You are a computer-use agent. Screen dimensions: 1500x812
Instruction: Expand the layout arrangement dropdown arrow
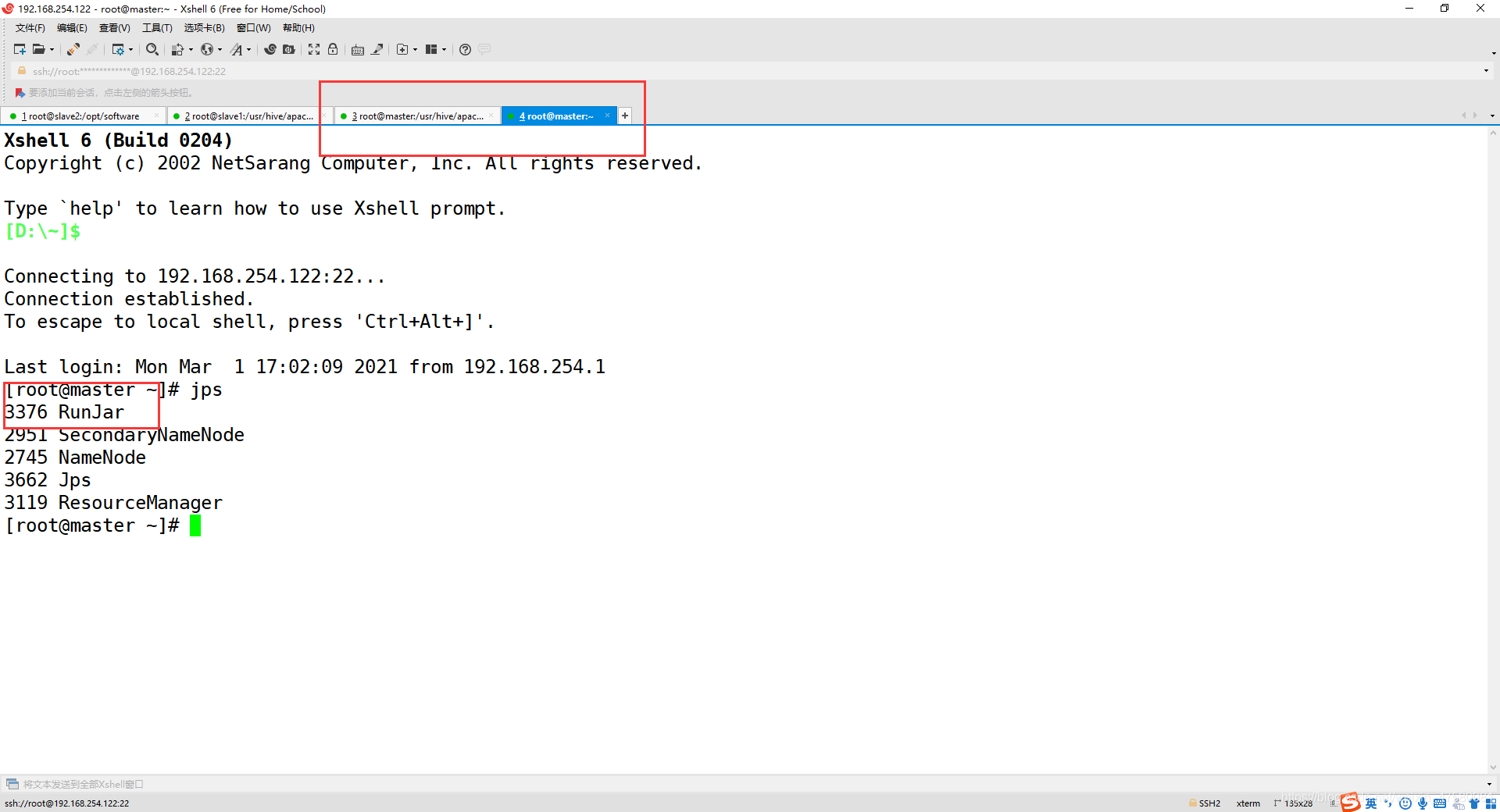tap(444, 49)
